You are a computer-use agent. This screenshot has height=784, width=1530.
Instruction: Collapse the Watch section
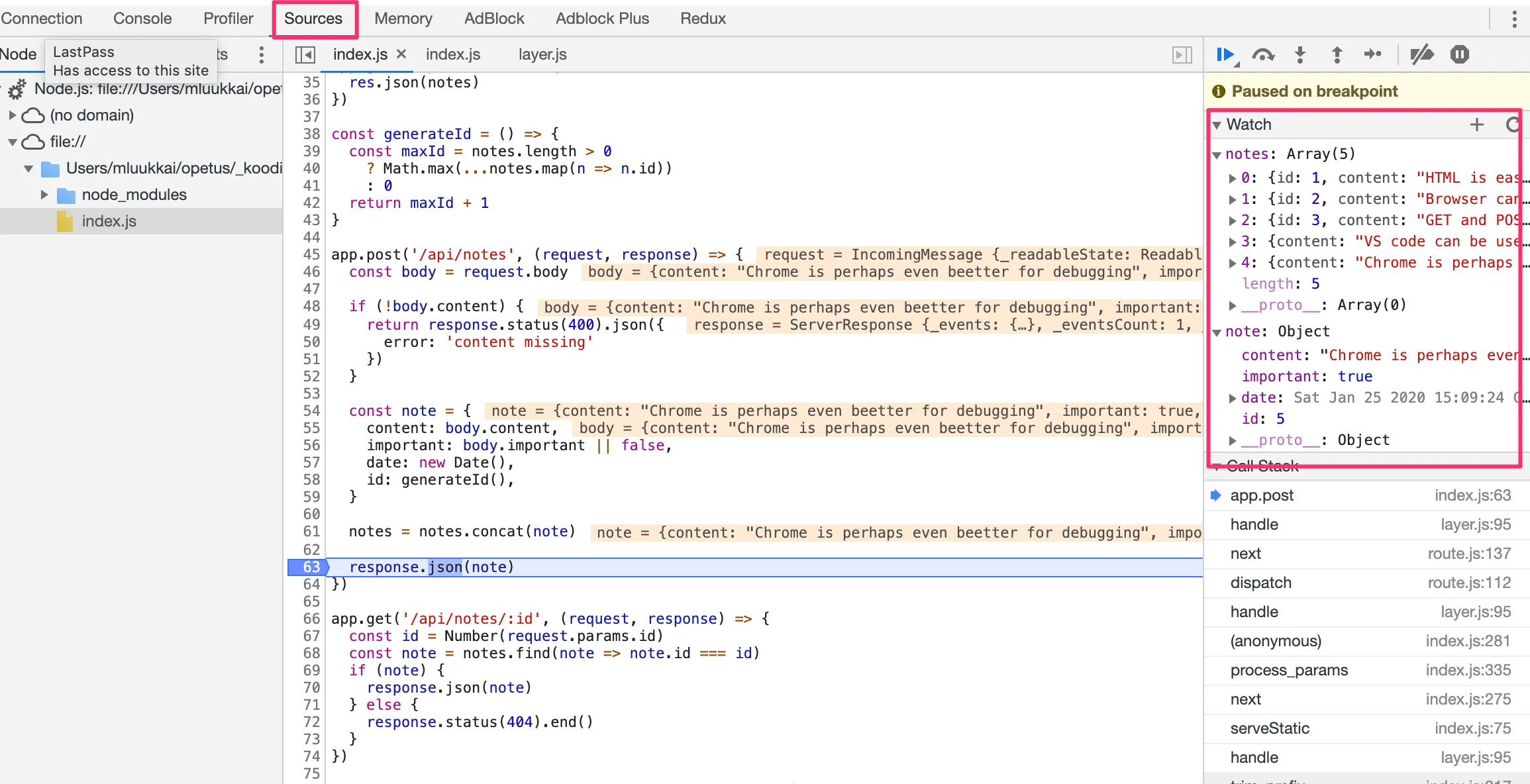(x=1217, y=124)
